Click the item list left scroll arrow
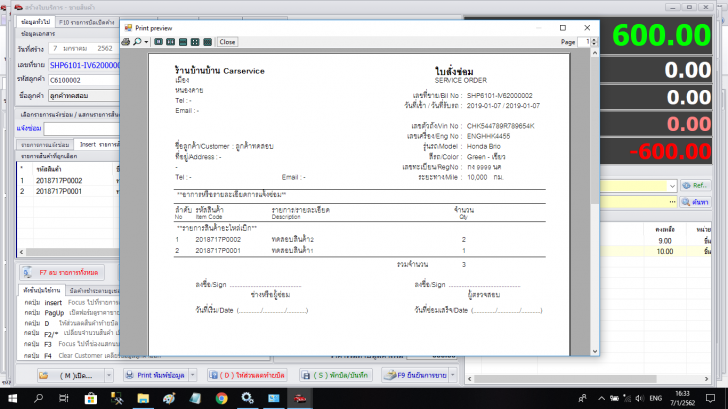Screen dimensions: 728x409 tap(21, 252)
